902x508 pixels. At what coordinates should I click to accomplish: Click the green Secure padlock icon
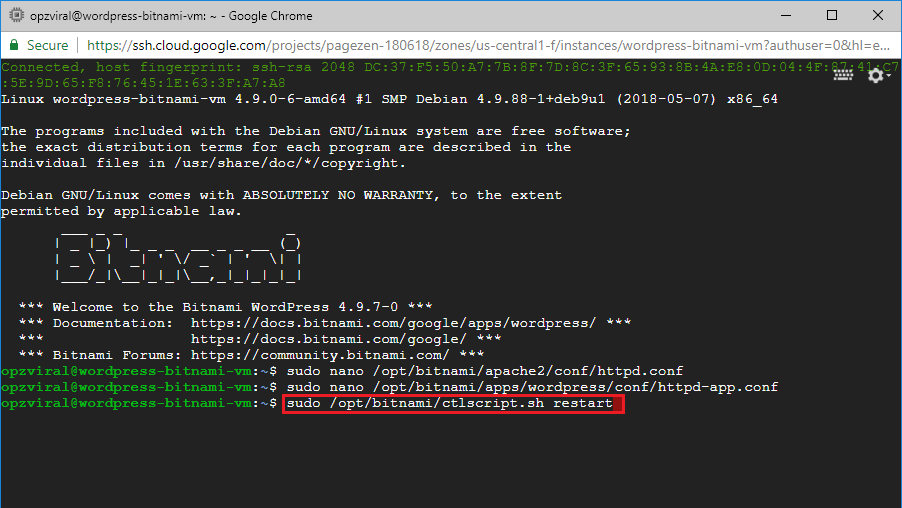[x=14, y=45]
